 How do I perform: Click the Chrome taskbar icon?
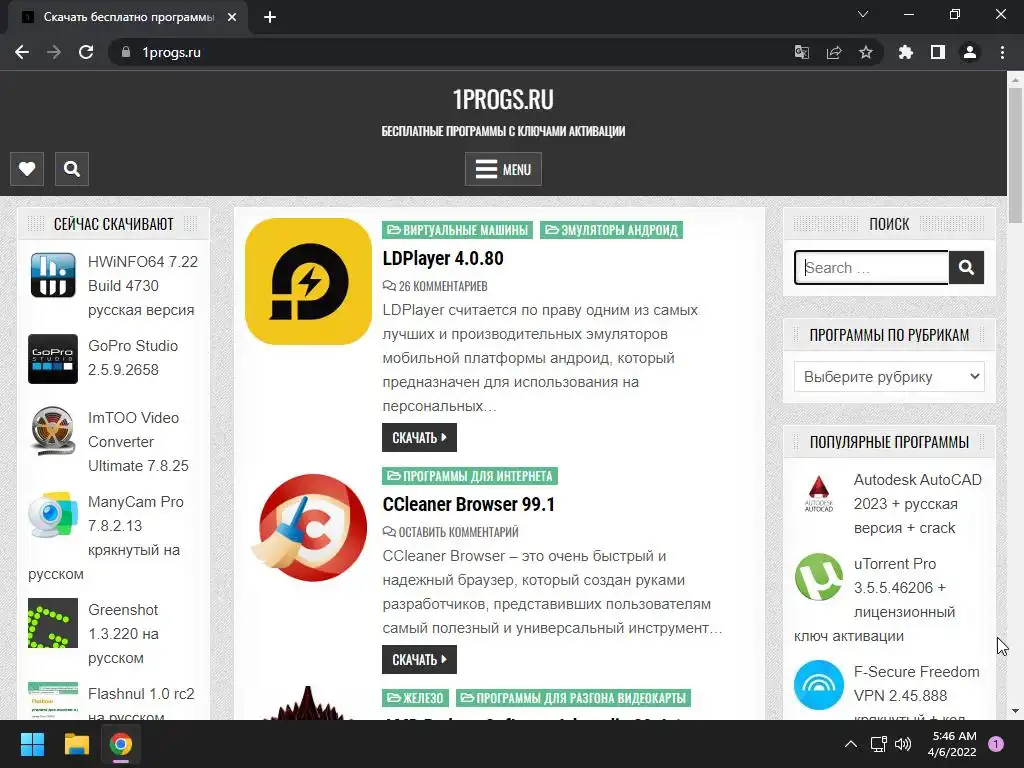click(121, 744)
